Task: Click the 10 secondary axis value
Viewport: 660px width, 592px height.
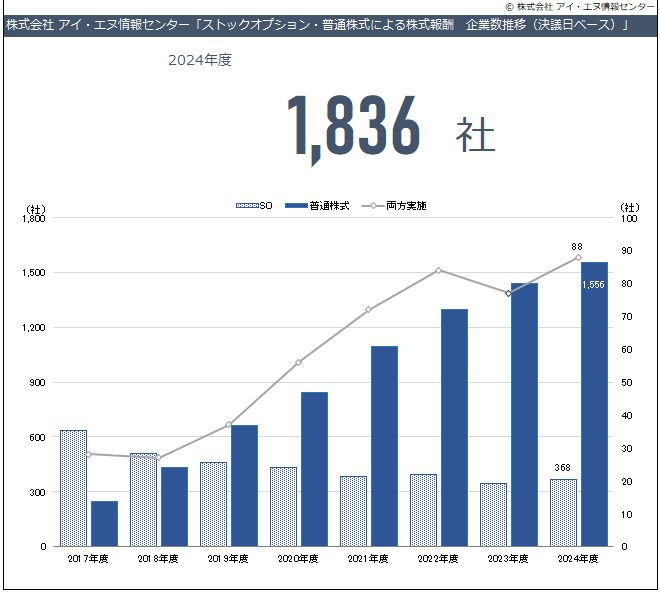Action: [627, 515]
